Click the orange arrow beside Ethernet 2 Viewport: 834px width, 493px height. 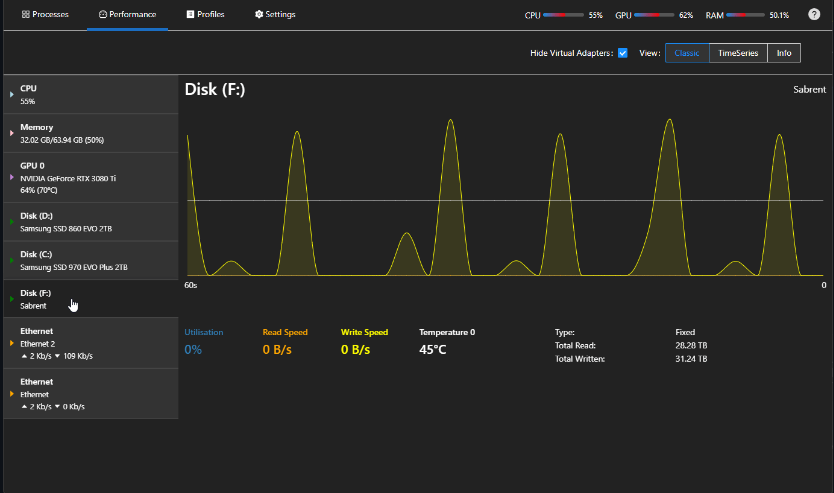point(12,343)
